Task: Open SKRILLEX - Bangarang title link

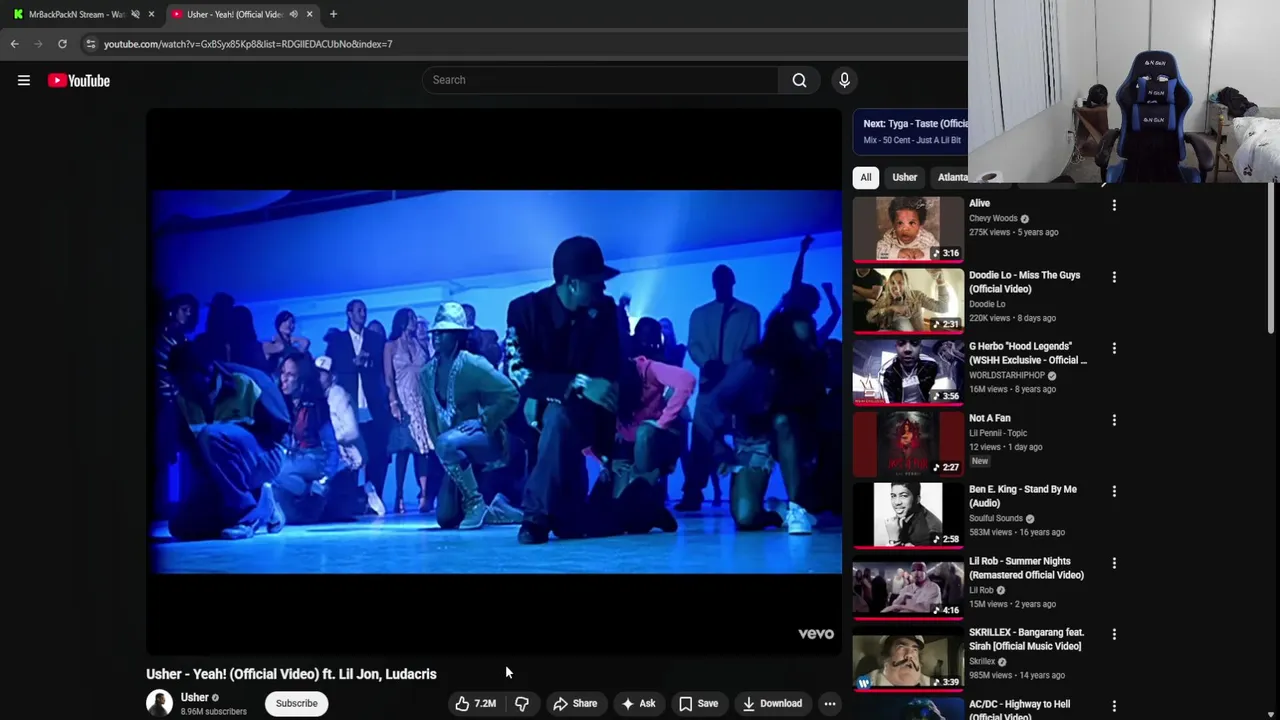Action: [1025, 639]
